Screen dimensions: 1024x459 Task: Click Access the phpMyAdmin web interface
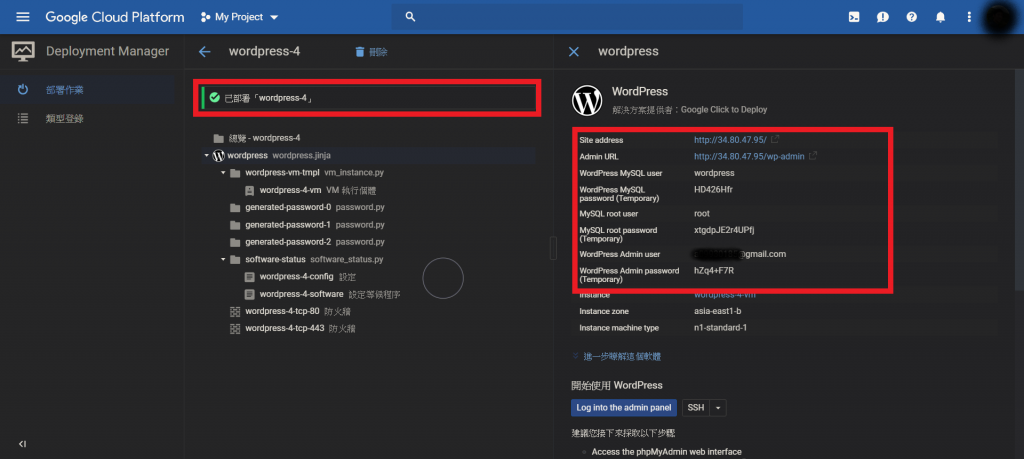coord(666,452)
